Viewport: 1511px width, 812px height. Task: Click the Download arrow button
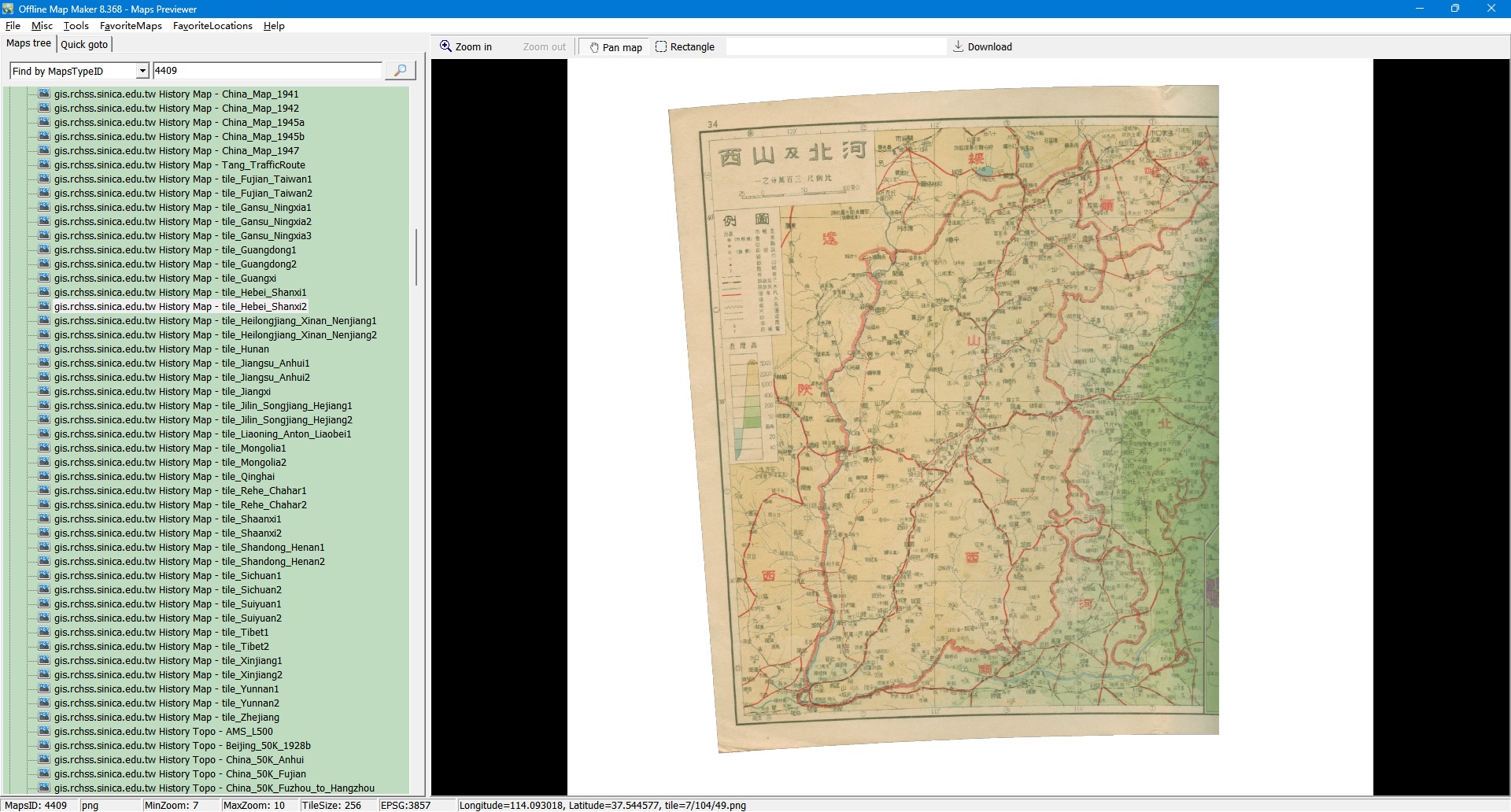click(982, 47)
